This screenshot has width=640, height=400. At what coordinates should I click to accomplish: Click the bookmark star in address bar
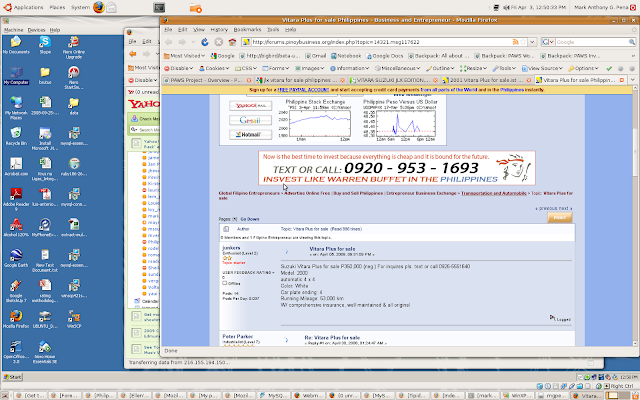tap(523, 42)
